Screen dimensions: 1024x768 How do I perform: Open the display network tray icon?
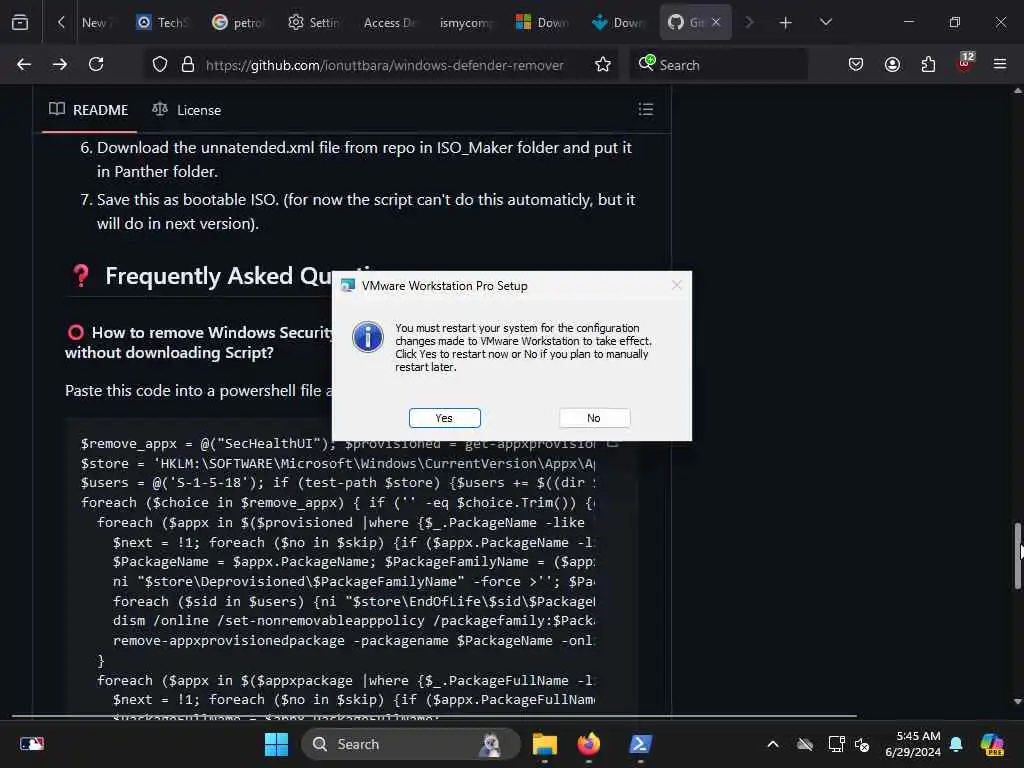point(837,744)
